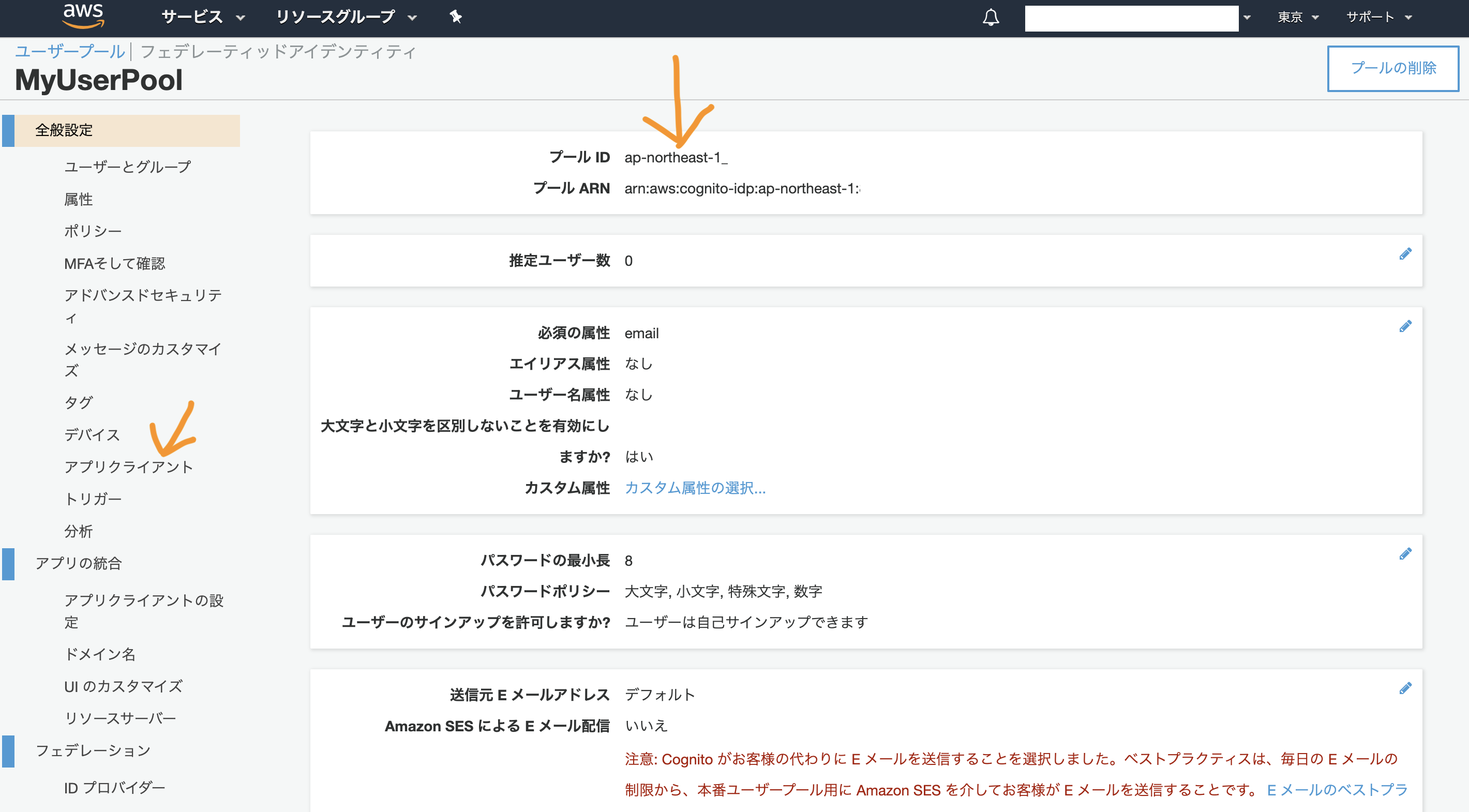Open ユーザーとグループ in the sidebar

pos(127,167)
